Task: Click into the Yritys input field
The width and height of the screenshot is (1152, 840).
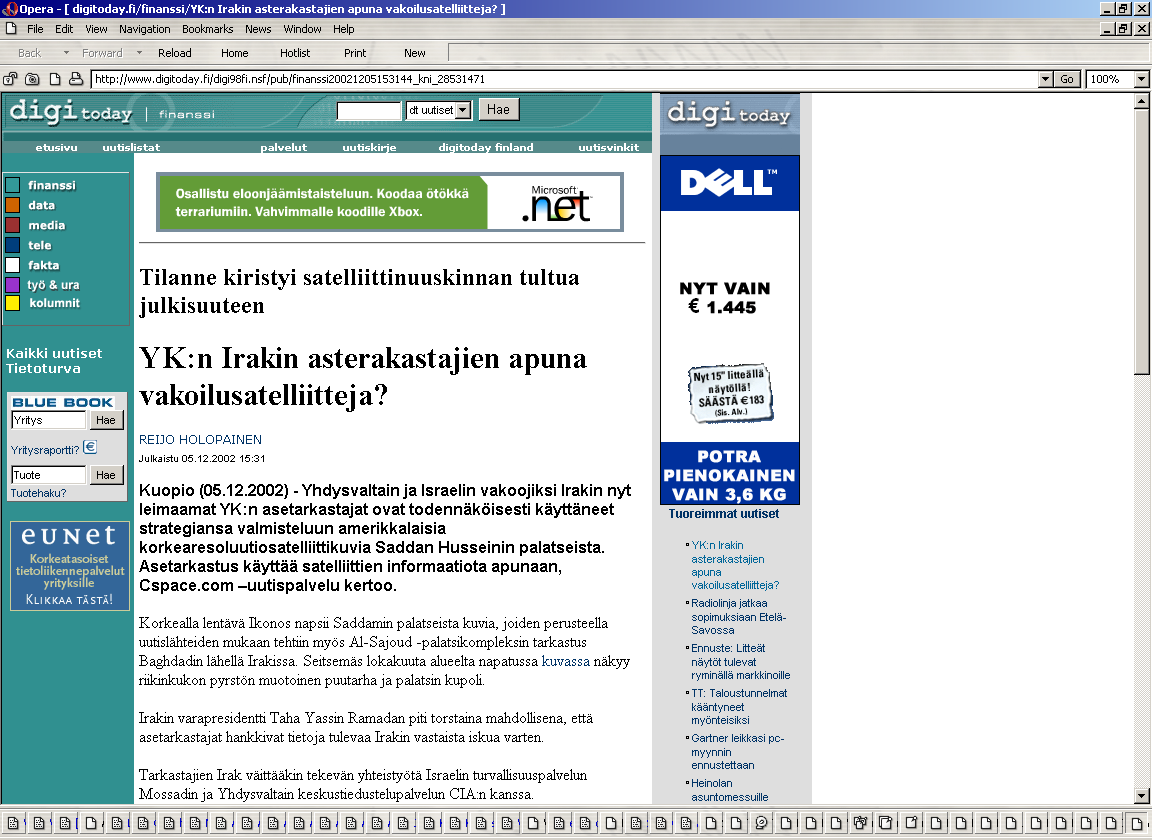Action: pyautogui.click(x=48, y=420)
